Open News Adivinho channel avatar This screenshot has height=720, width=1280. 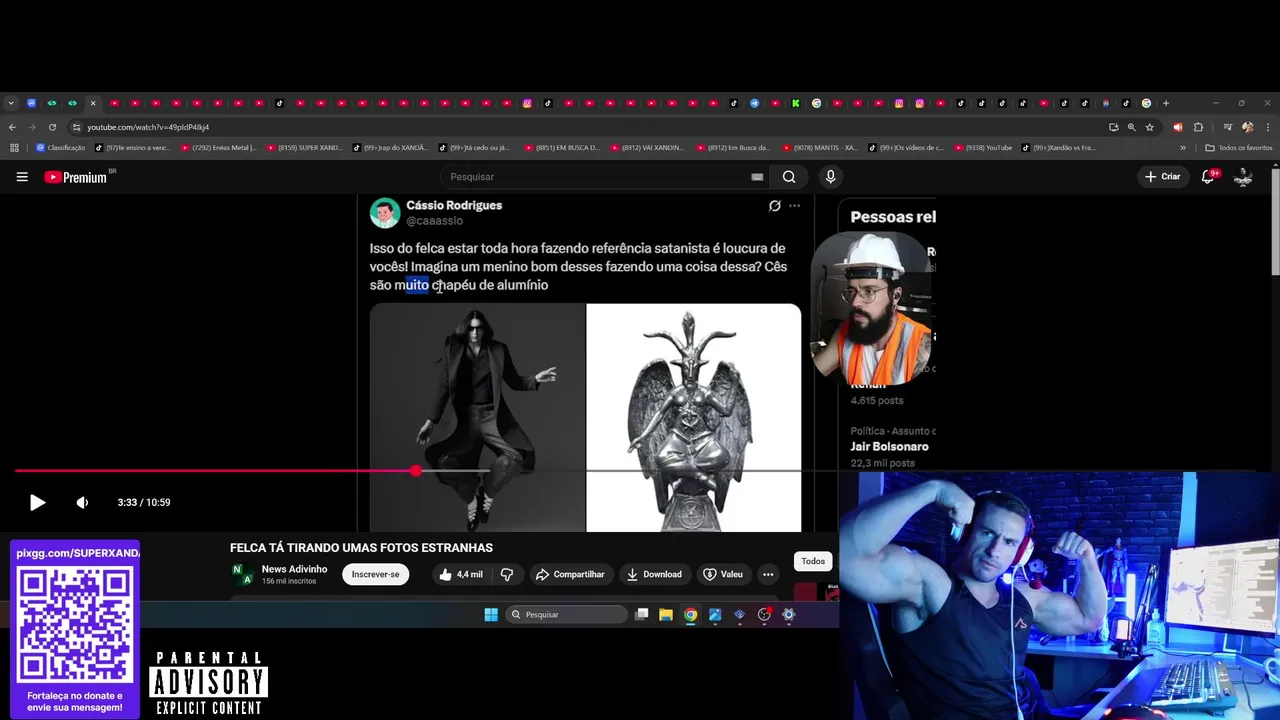click(241, 574)
